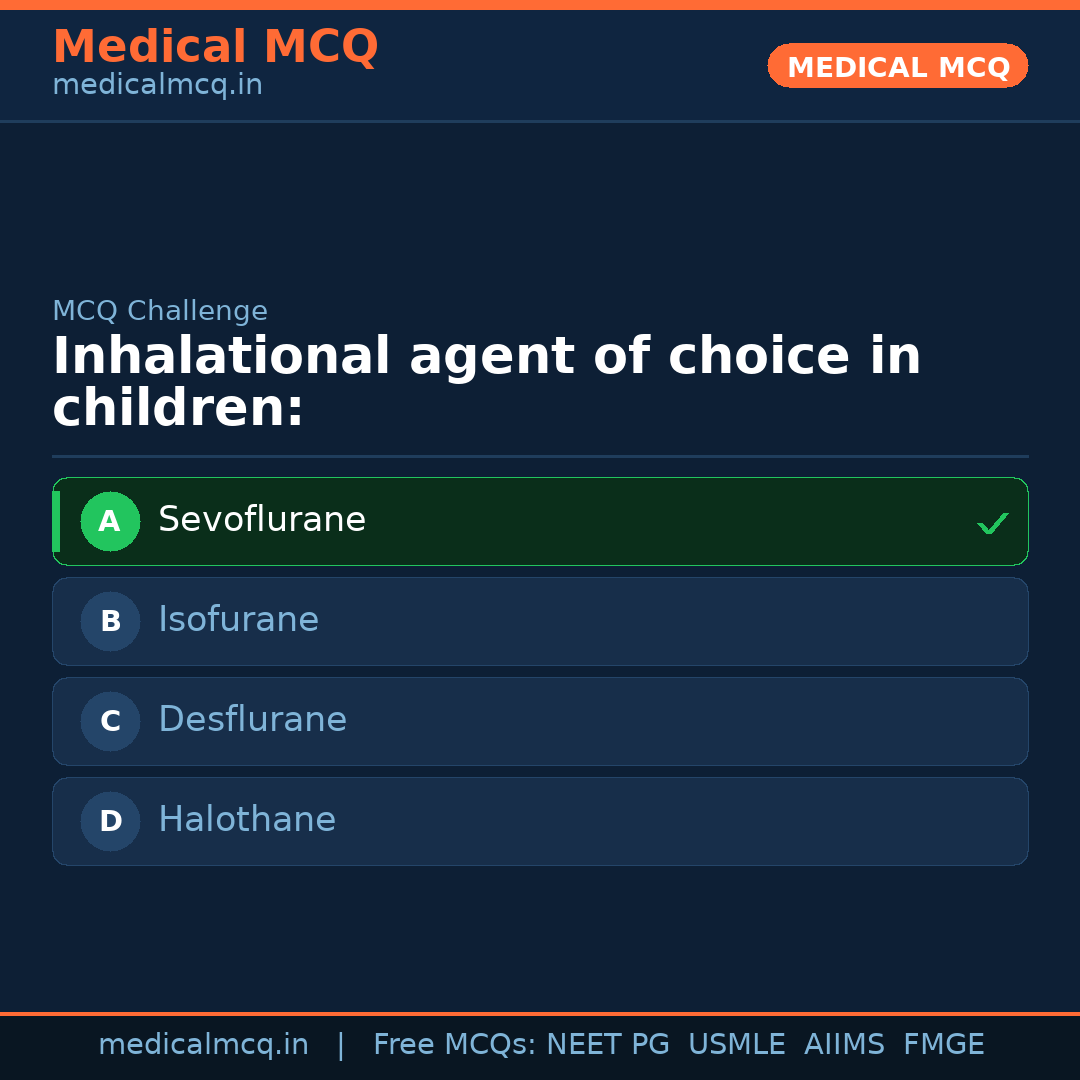
Task: Click the green accent bar on option A
Action: point(56,521)
